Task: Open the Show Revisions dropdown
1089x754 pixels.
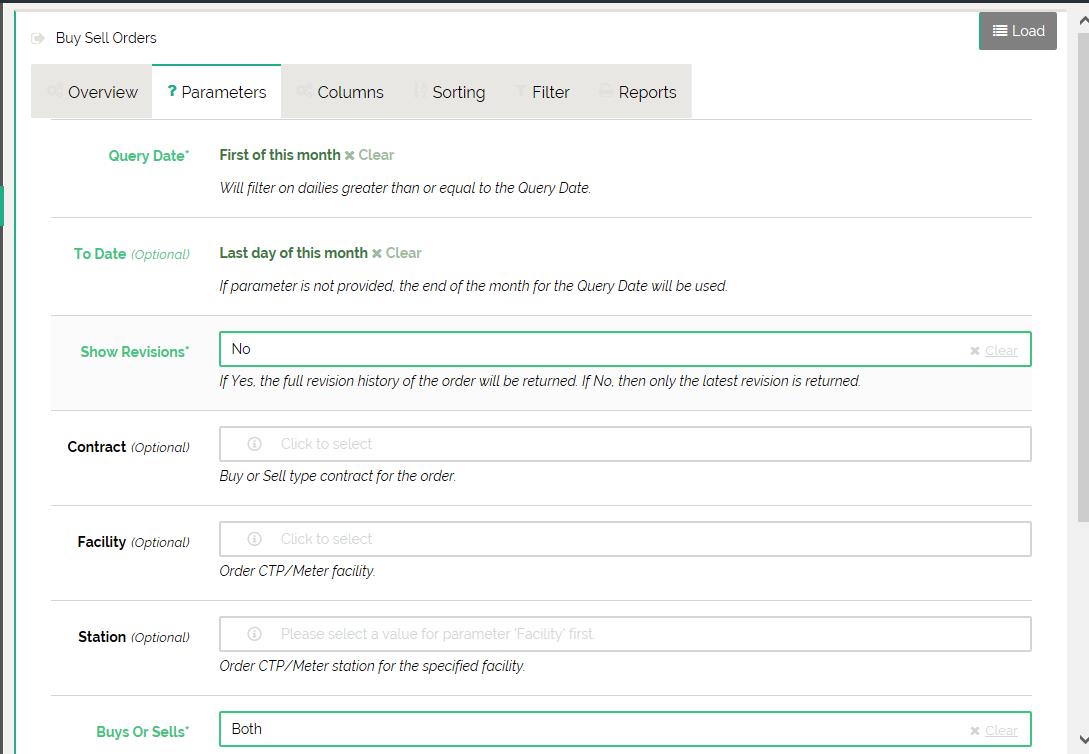Action: click(x=590, y=349)
